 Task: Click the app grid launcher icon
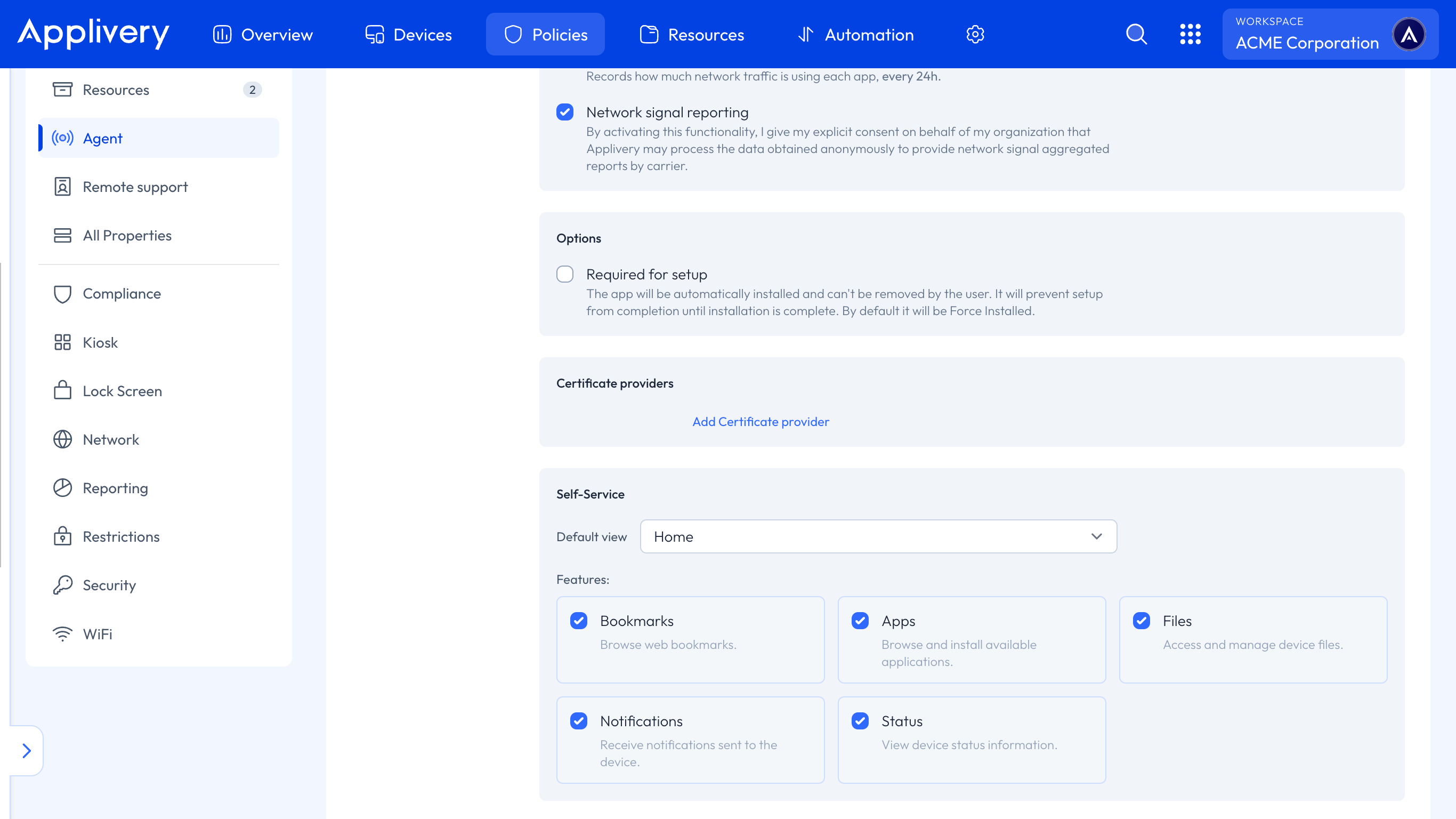pos(1191,34)
